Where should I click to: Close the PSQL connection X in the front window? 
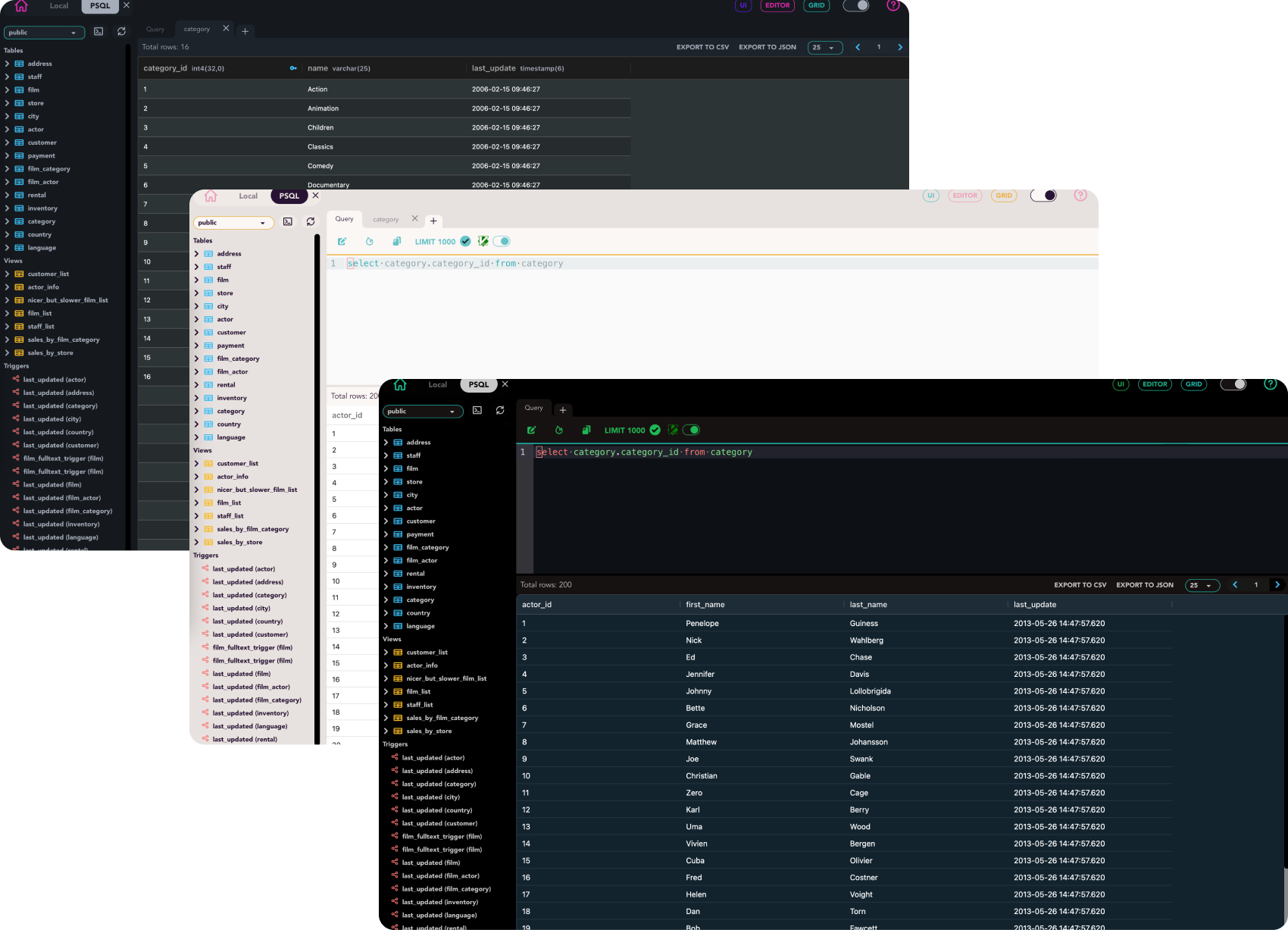point(505,384)
